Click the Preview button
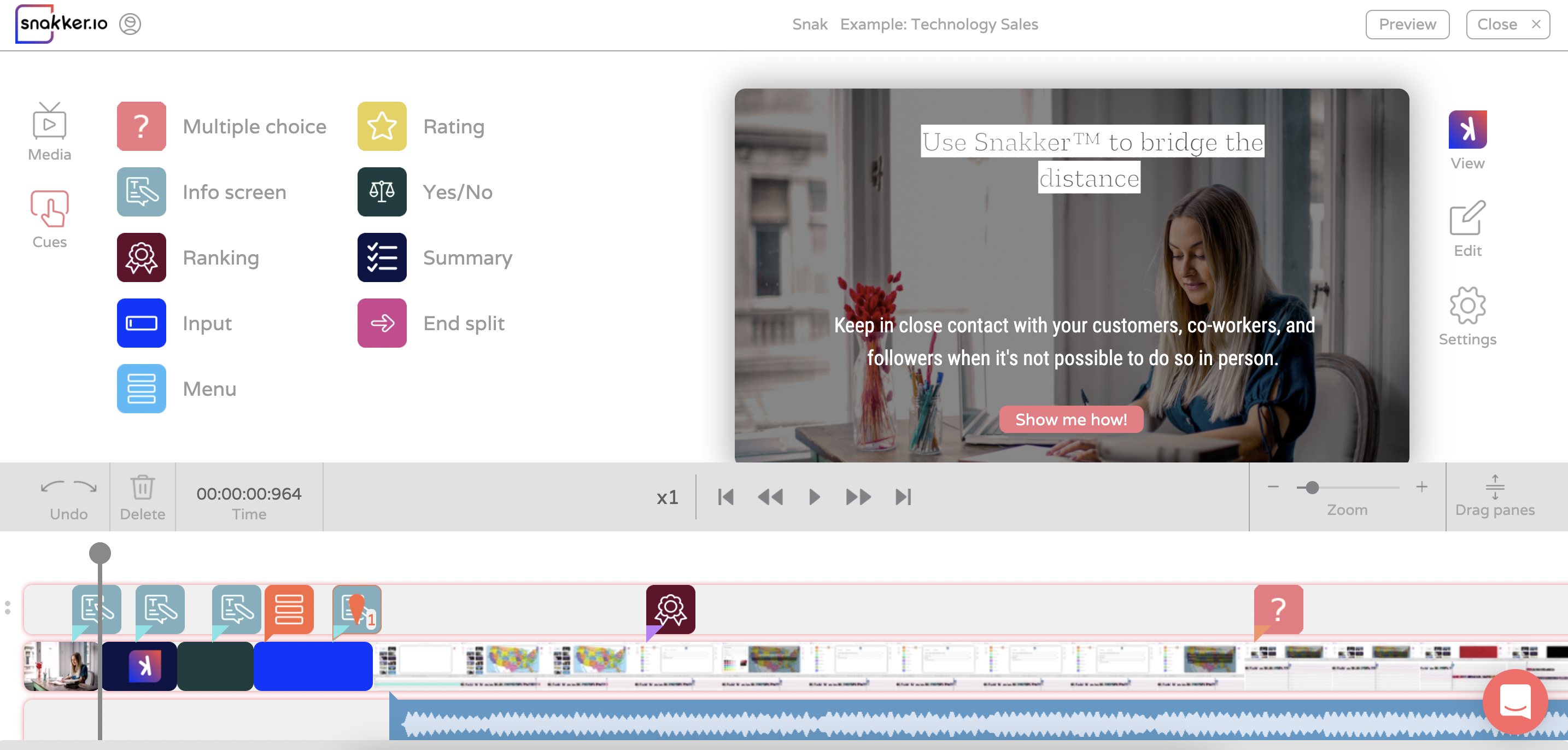The image size is (1568, 750). (x=1407, y=25)
